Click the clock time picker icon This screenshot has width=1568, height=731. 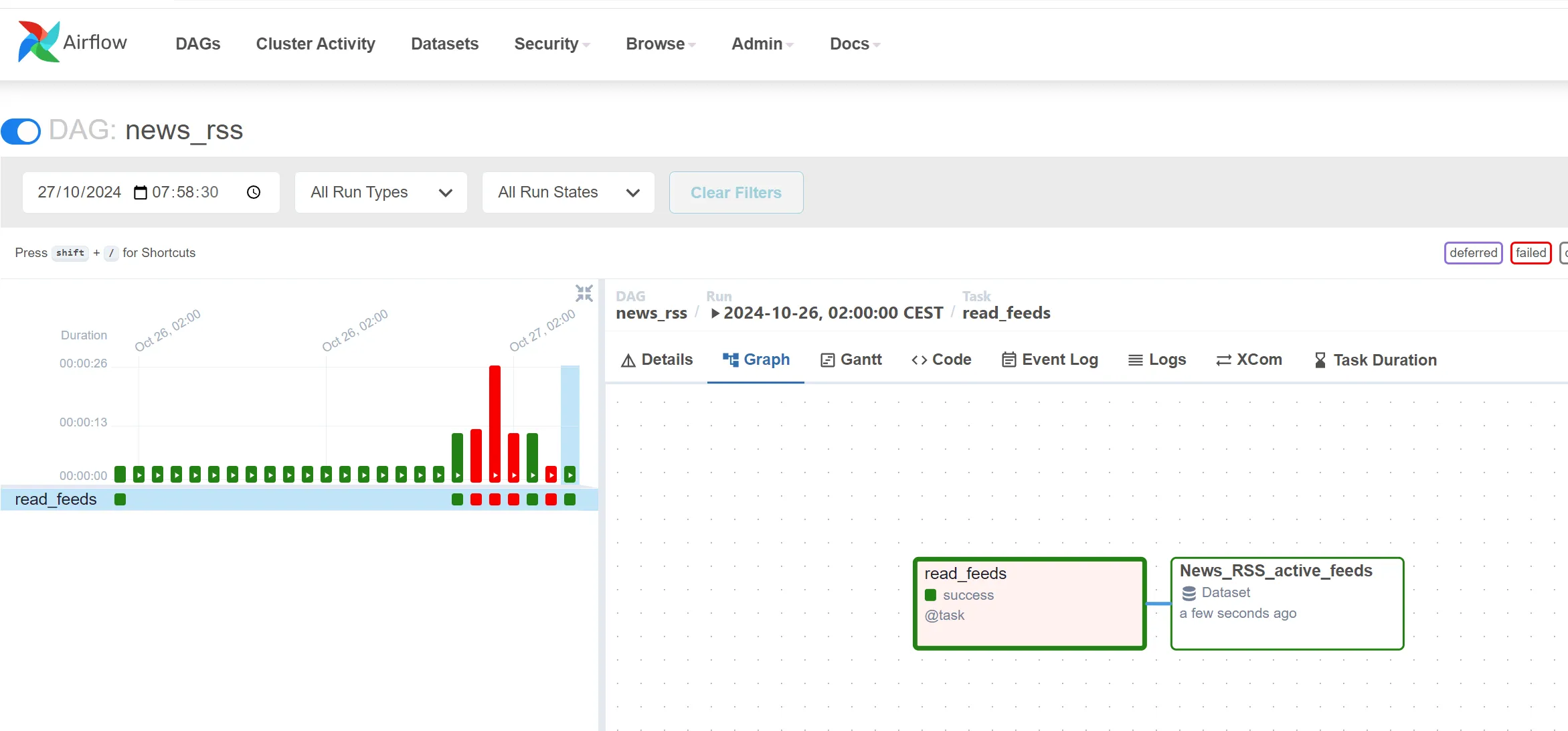point(254,193)
